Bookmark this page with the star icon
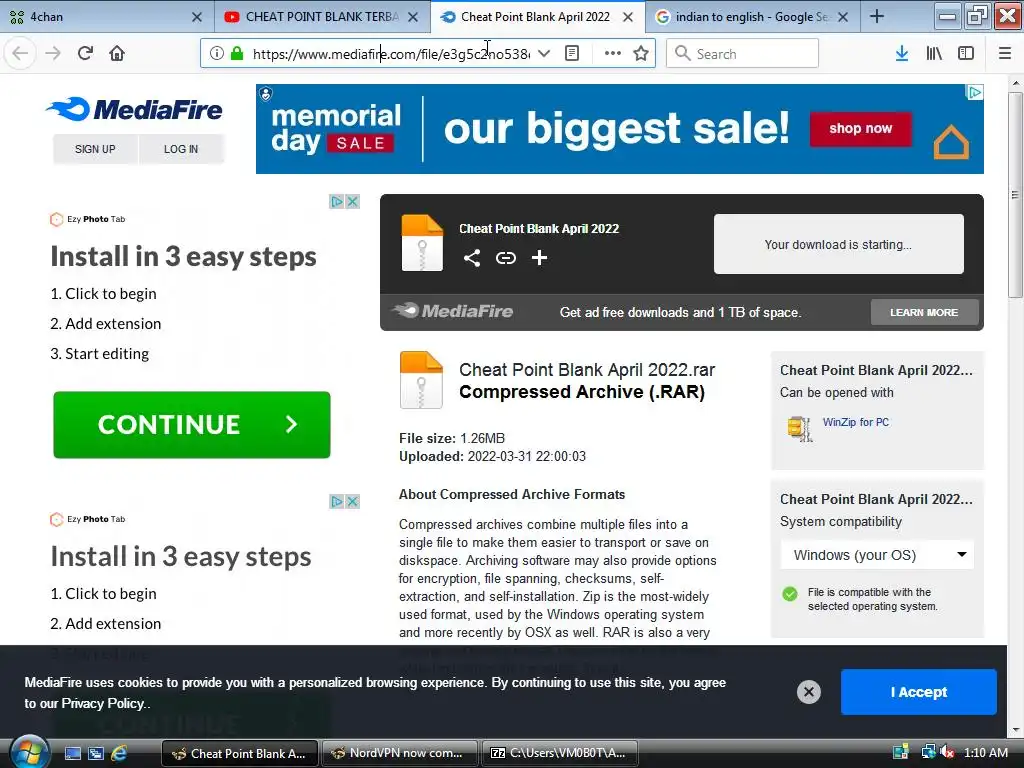 coord(641,54)
